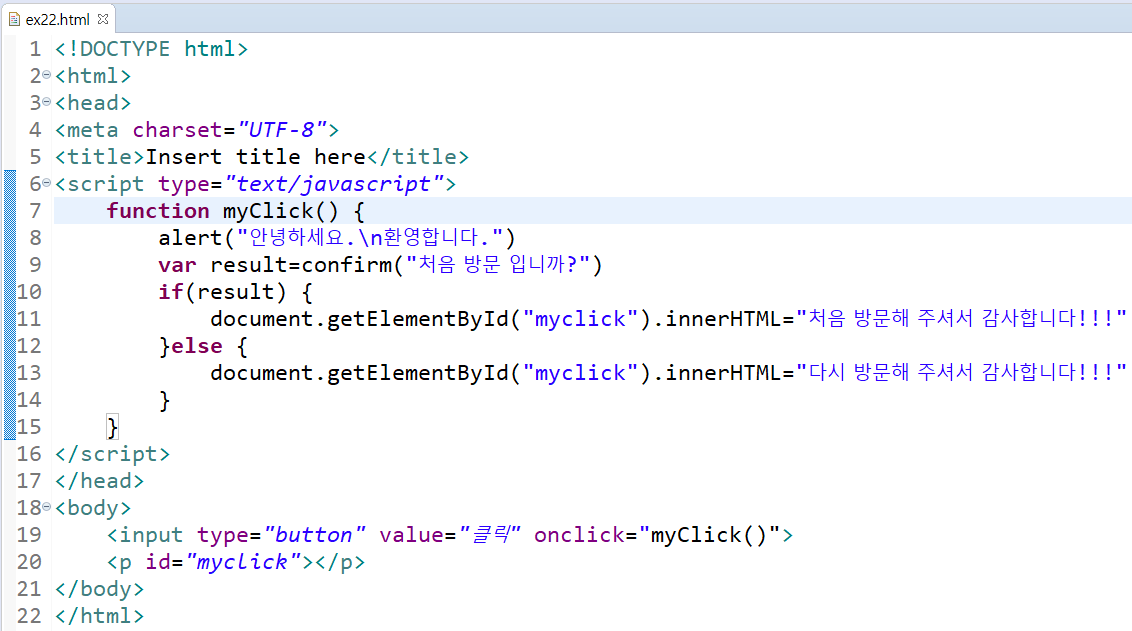
Task: Click the closing </html> tag
Action: point(100,616)
